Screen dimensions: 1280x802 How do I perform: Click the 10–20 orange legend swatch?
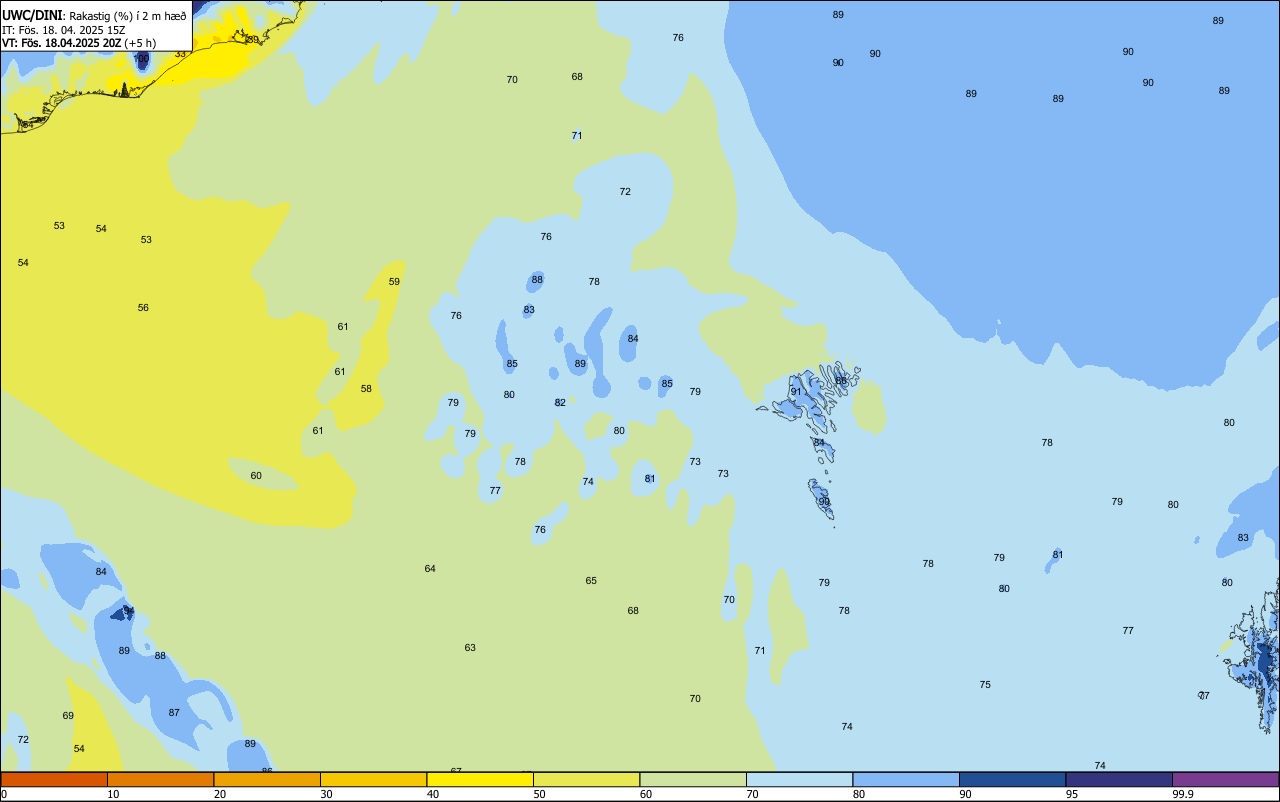pyautogui.click(x=161, y=779)
